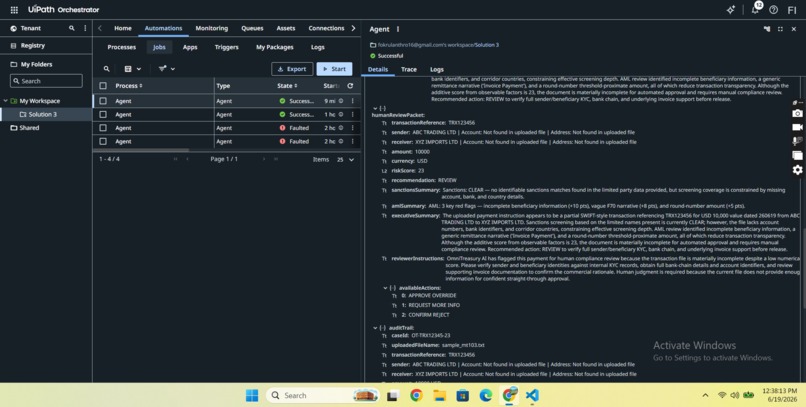Start a new job
806x407 pixels.
pyautogui.click(x=334, y=69)
